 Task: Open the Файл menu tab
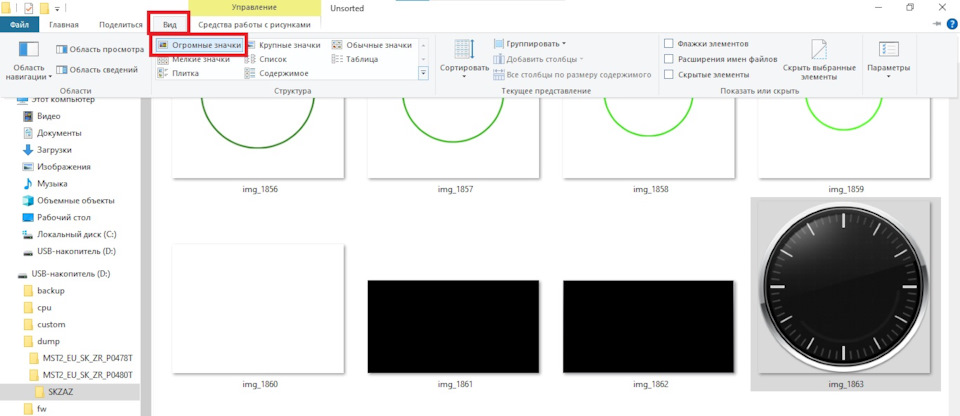tap(20, 25)
